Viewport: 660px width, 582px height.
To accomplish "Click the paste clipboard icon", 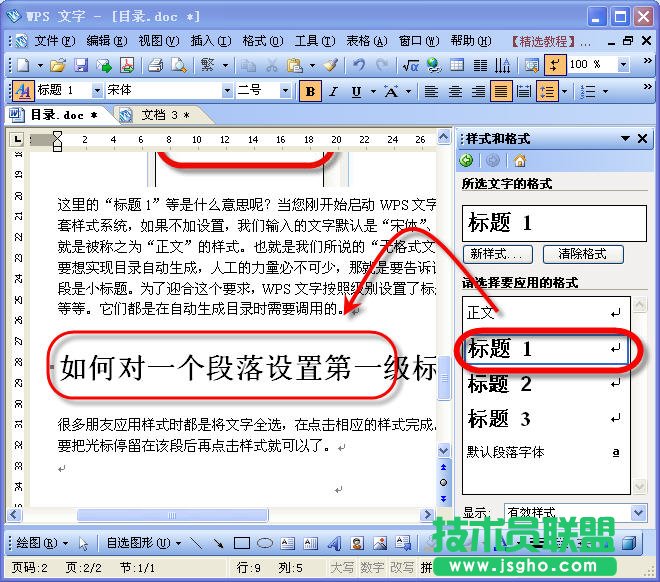I will tap(295, 65).
